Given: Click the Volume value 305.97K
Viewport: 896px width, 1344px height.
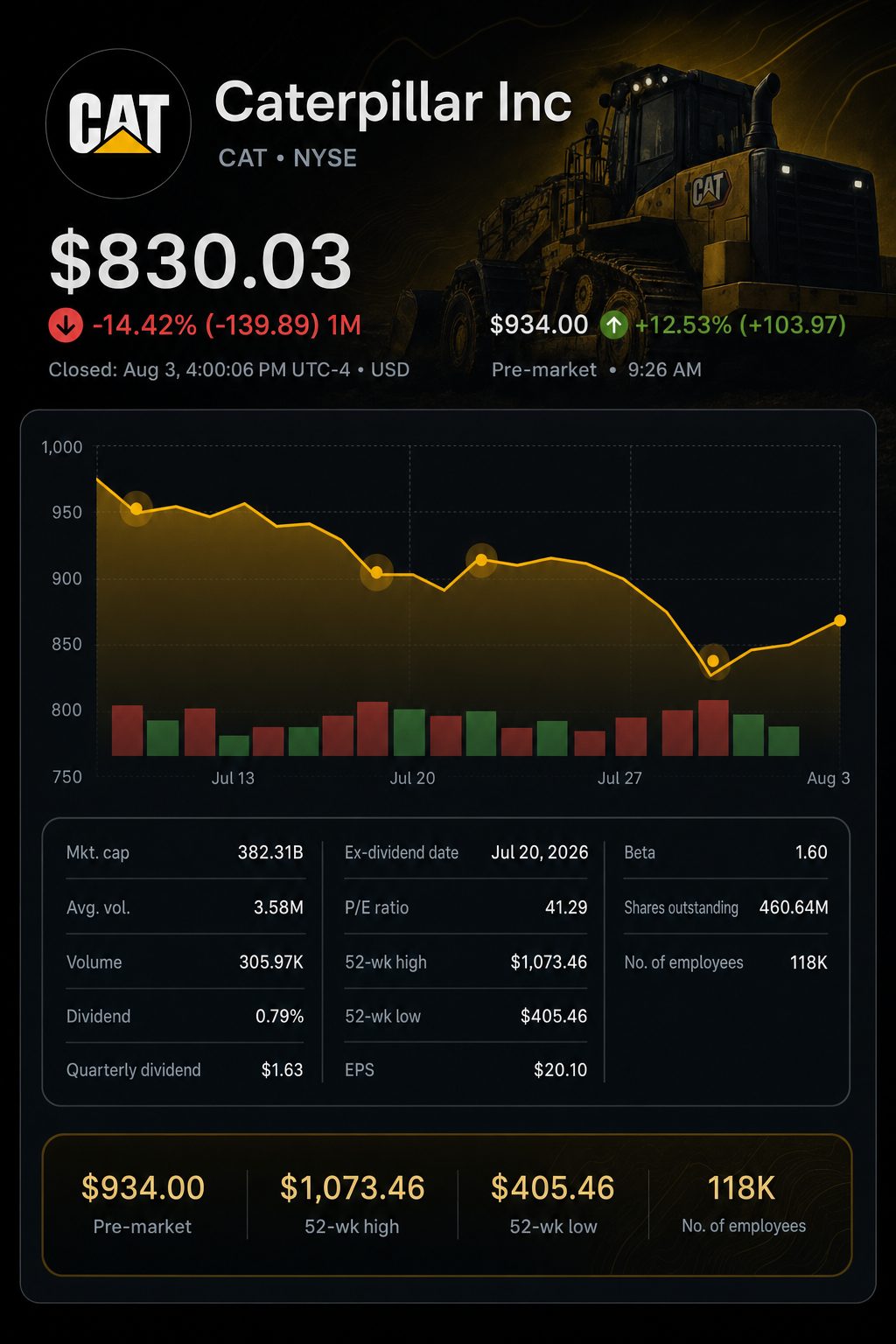Looking at the screenshot, I should [x=271, y=962].
